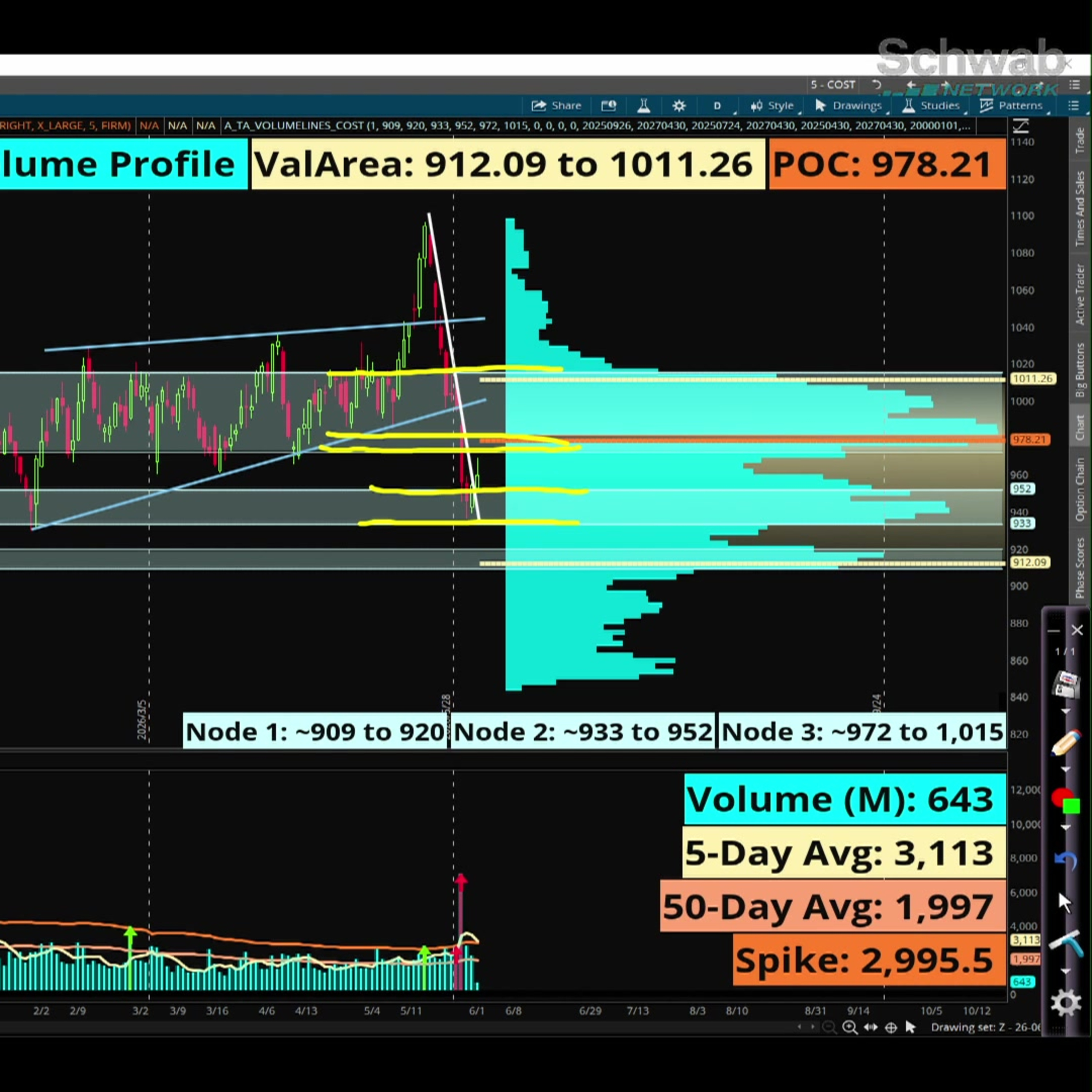Toggle the chart pointer cursor mode
The height and width of the screenshot is (1092, 1092).
[x=911, y=1027]
